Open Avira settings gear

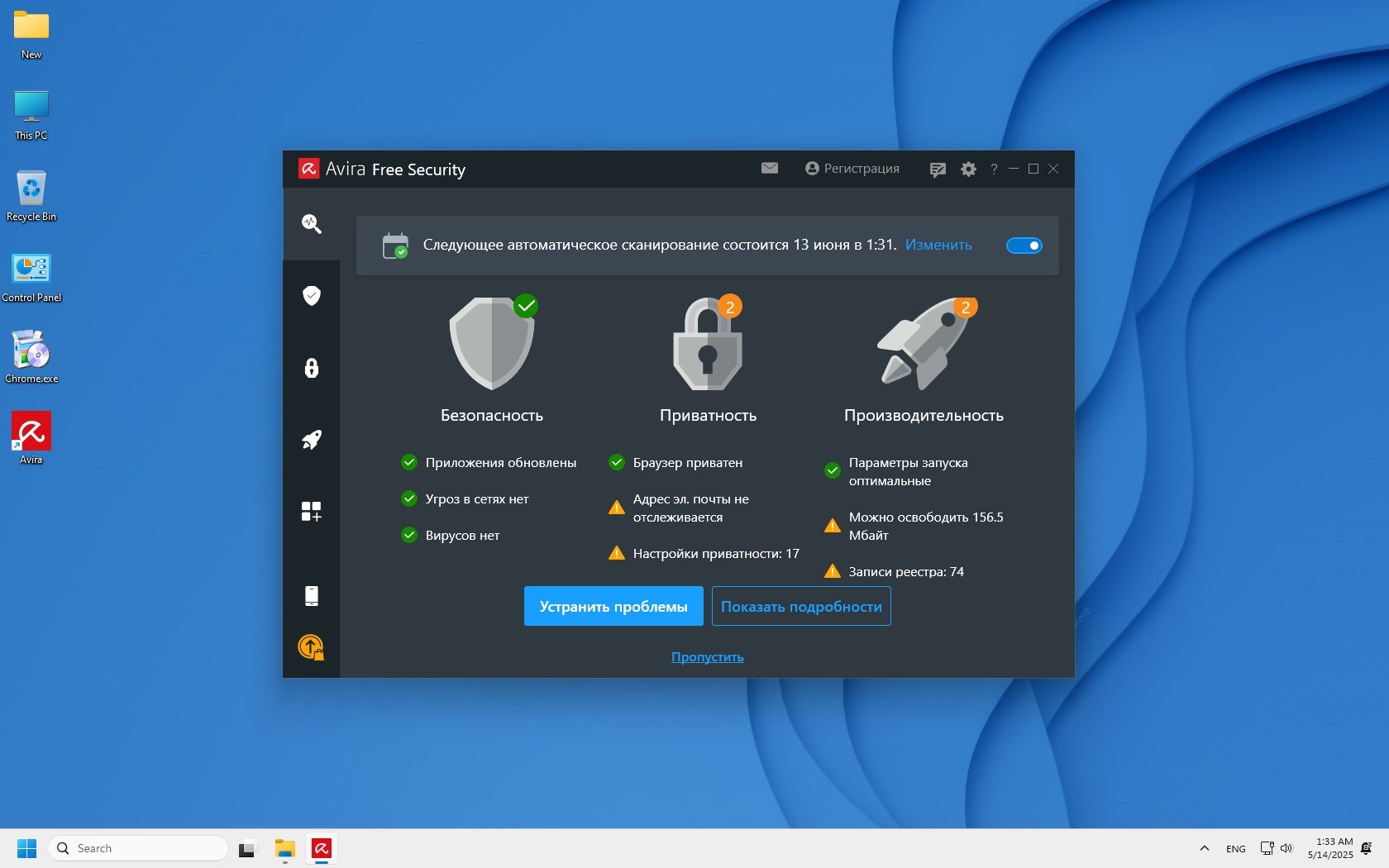point(968,169)
